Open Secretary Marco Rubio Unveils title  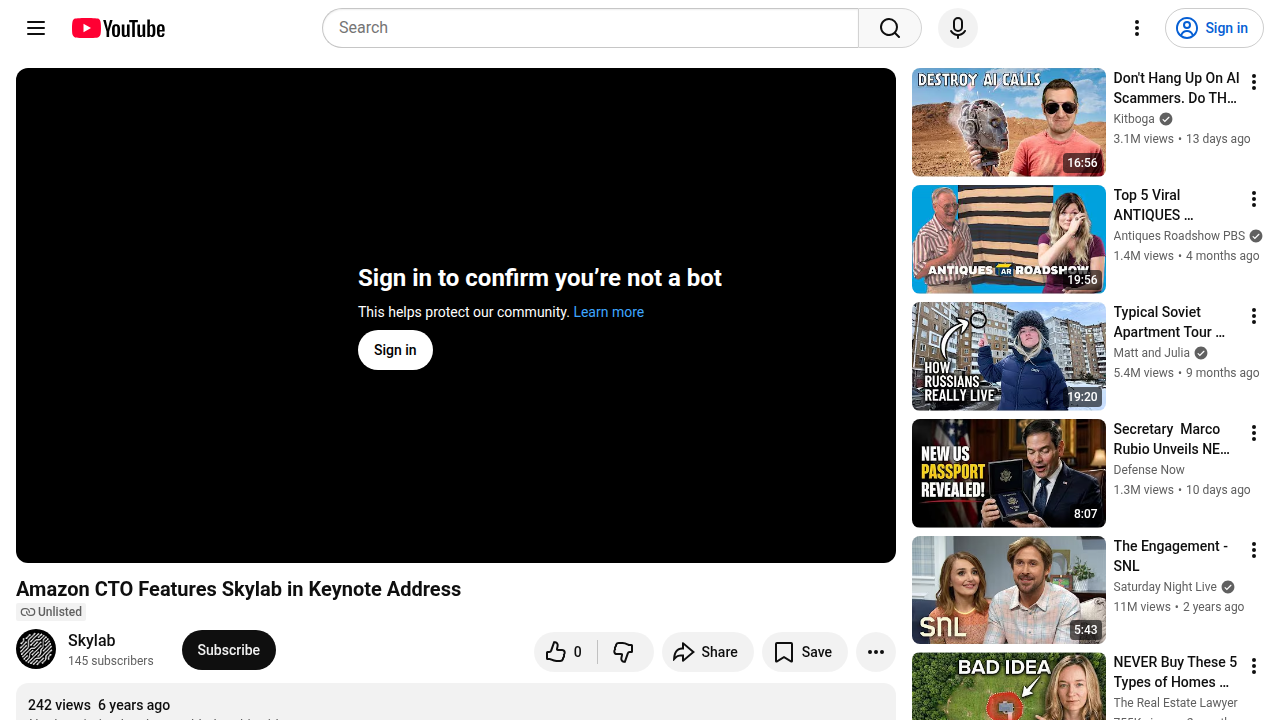coord(1172,439)
